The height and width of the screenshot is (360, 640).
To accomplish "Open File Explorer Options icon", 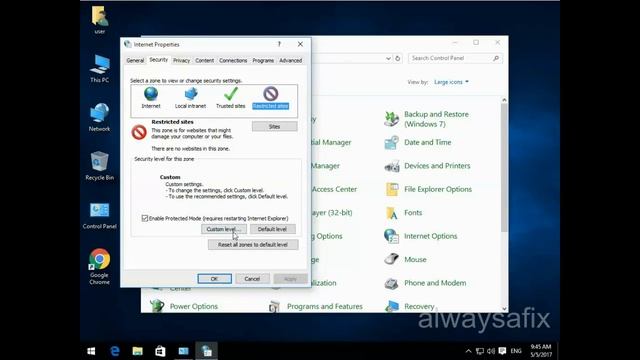I will [x=391, y=189].
